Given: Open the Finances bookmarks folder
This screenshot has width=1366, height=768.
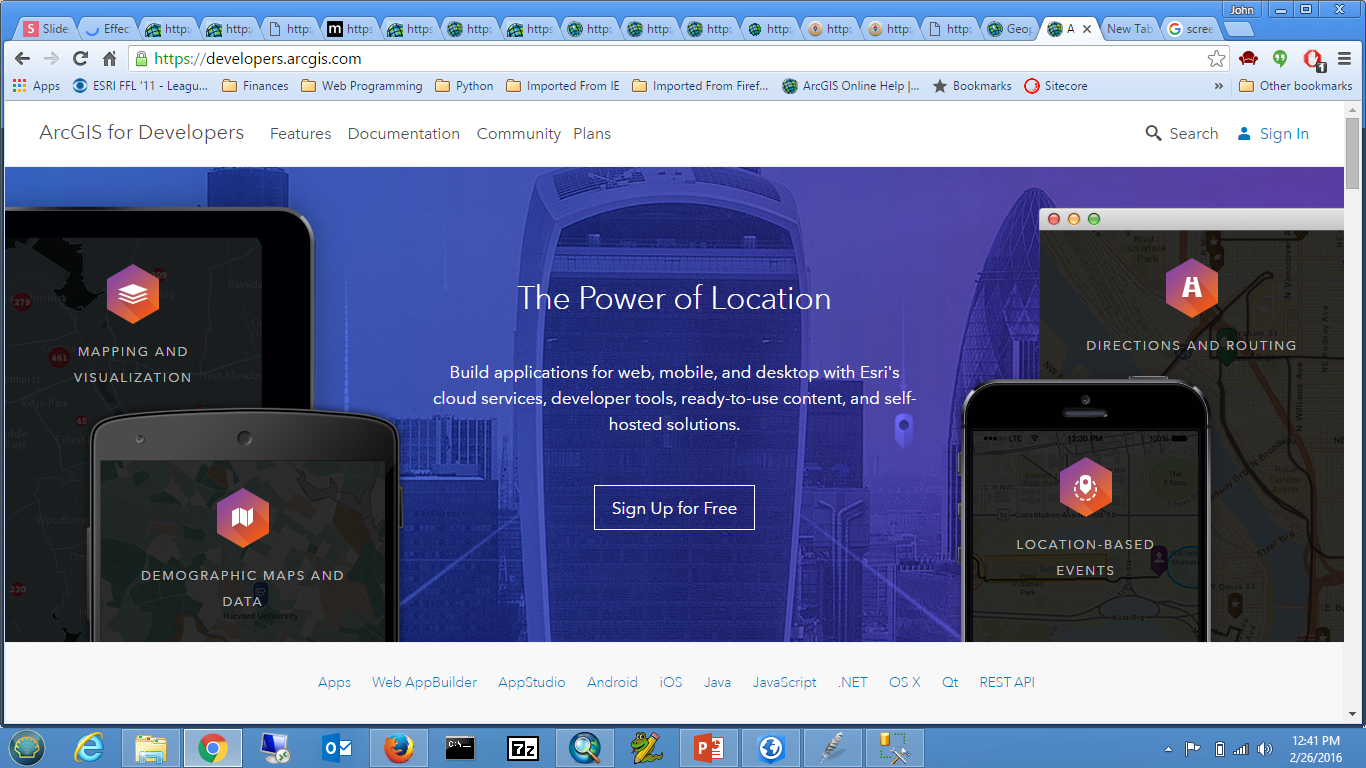Looking at the screenshot, I should [255, 86].
